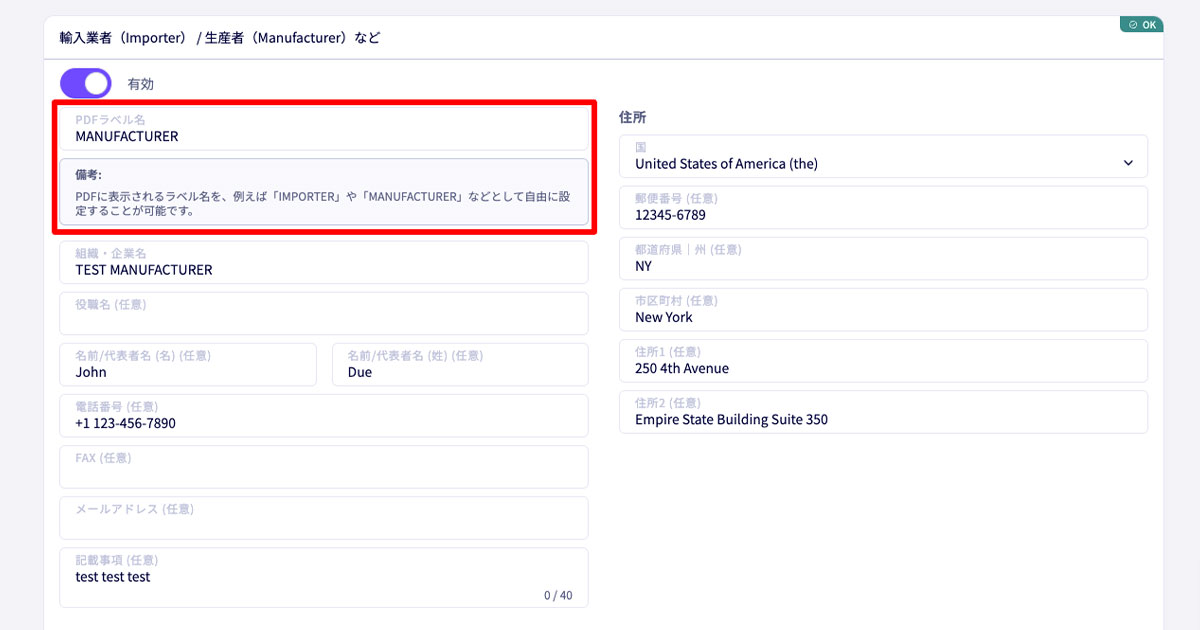
Task: Click the 郵便番号 postal code field
Action: pos(883,207)
